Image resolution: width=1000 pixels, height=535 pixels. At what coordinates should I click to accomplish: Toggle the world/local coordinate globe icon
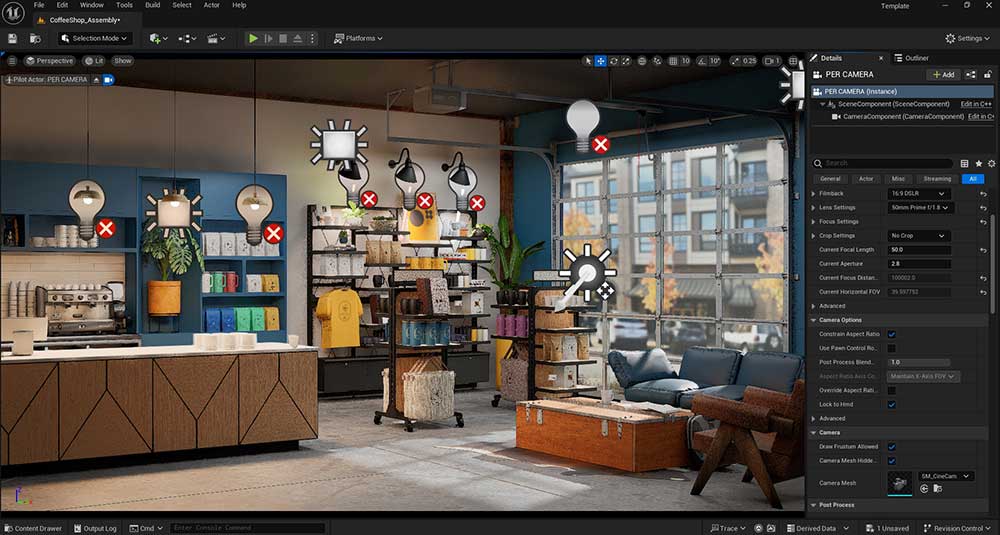(x=642, y=61)
